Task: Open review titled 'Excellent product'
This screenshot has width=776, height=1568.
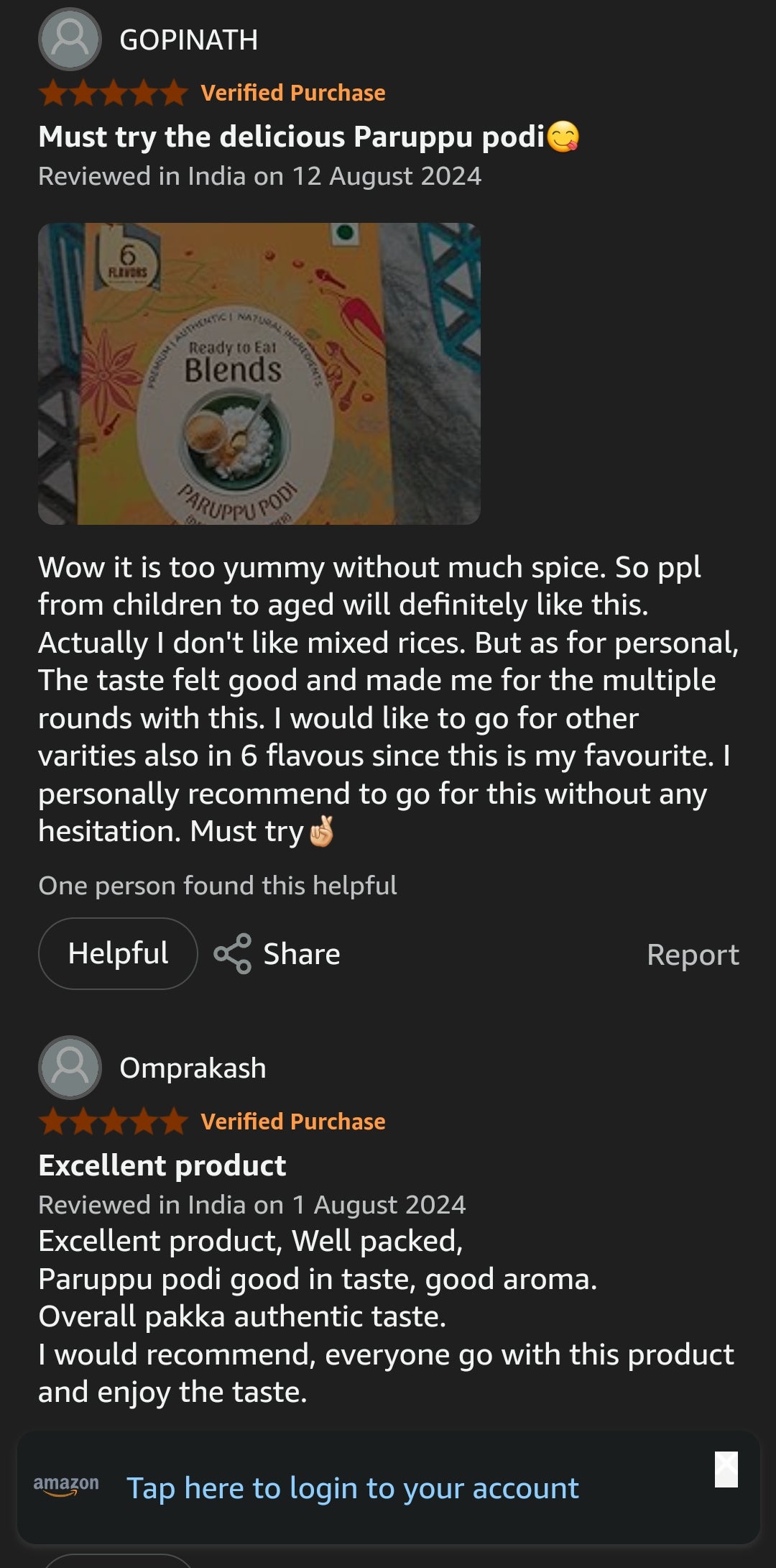Action: pyautogui.click(x=162, y=1165)
